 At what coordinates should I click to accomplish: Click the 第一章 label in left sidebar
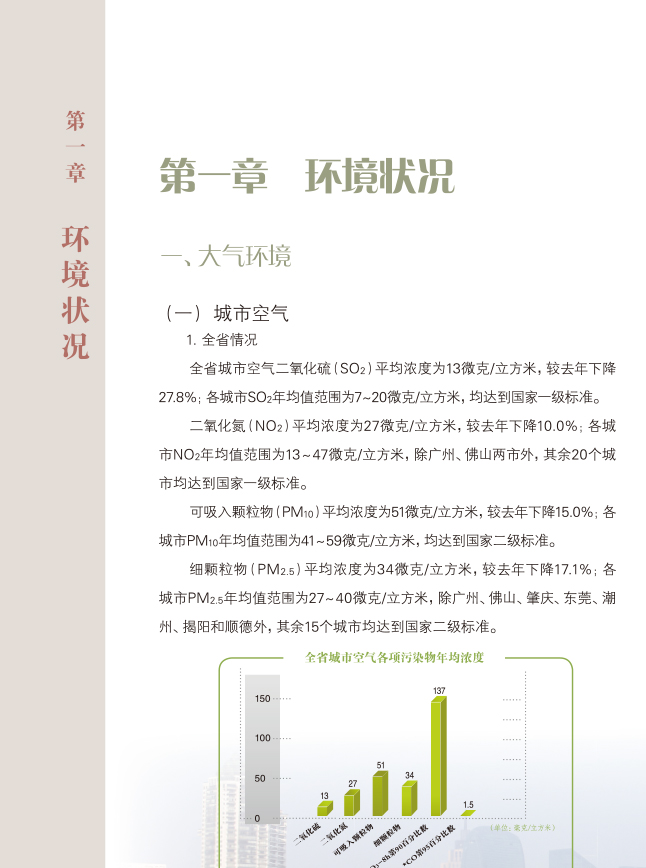click(76, 146)
